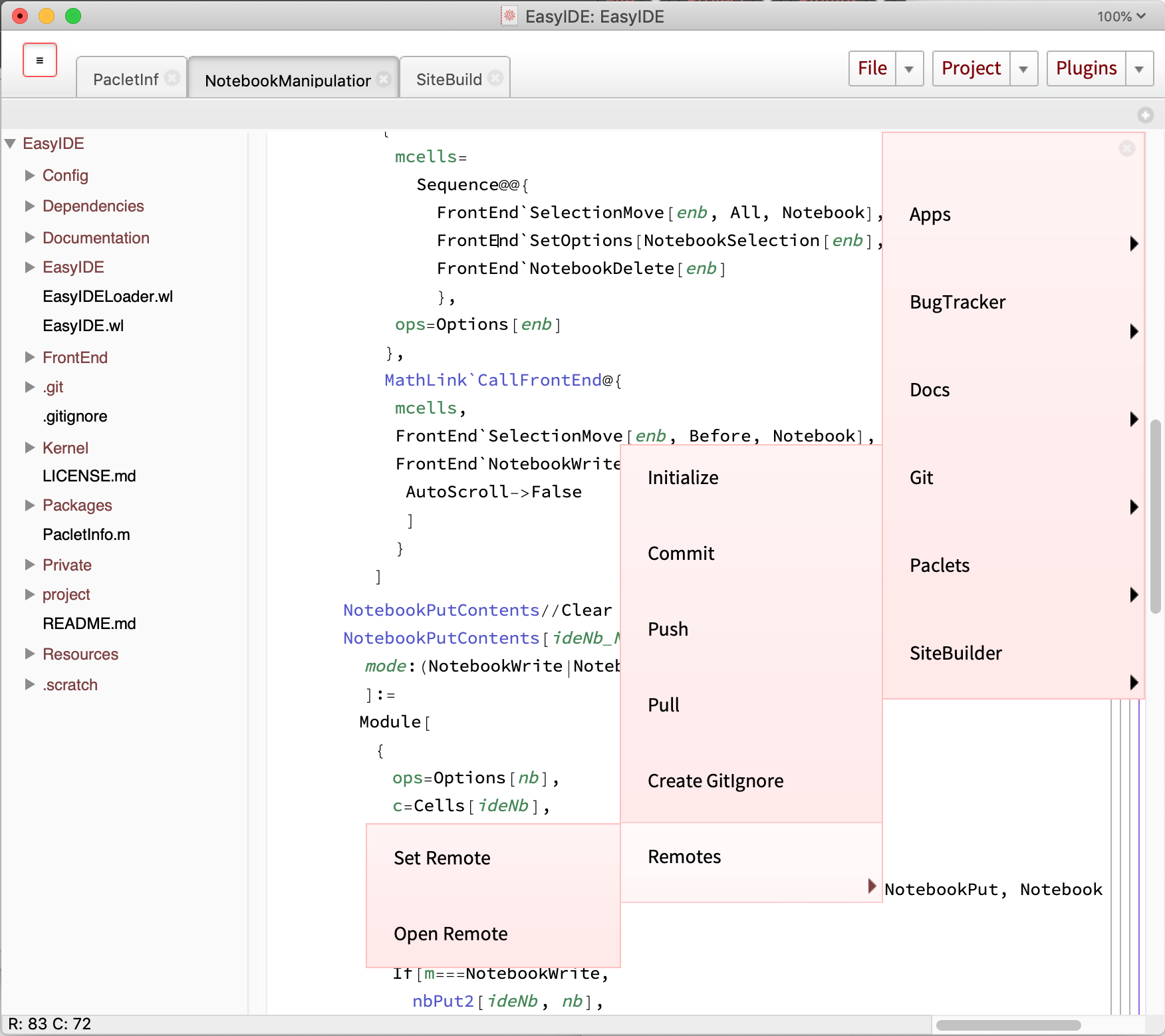Open README.md file
This screenshot has width=1165, height=1036.
click(x=89, y=624)
